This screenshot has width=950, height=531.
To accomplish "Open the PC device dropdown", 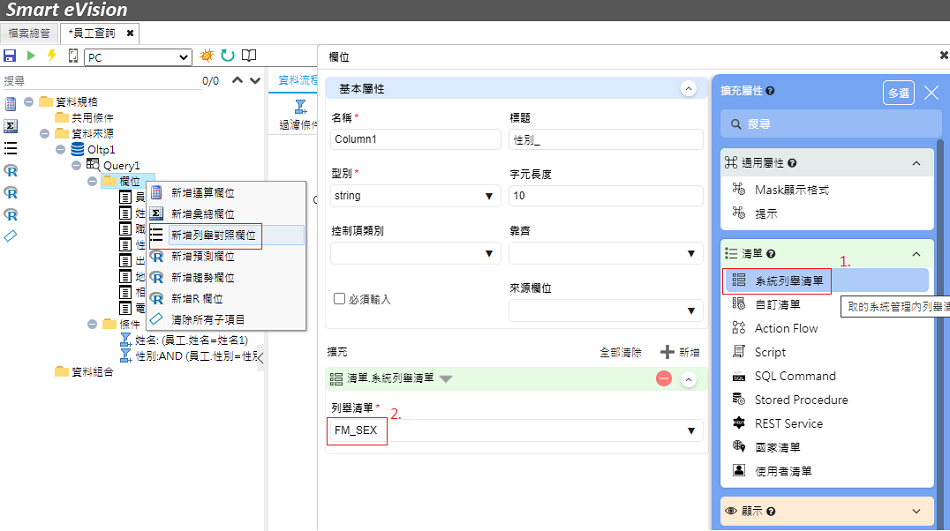I will tap(138, 57).
